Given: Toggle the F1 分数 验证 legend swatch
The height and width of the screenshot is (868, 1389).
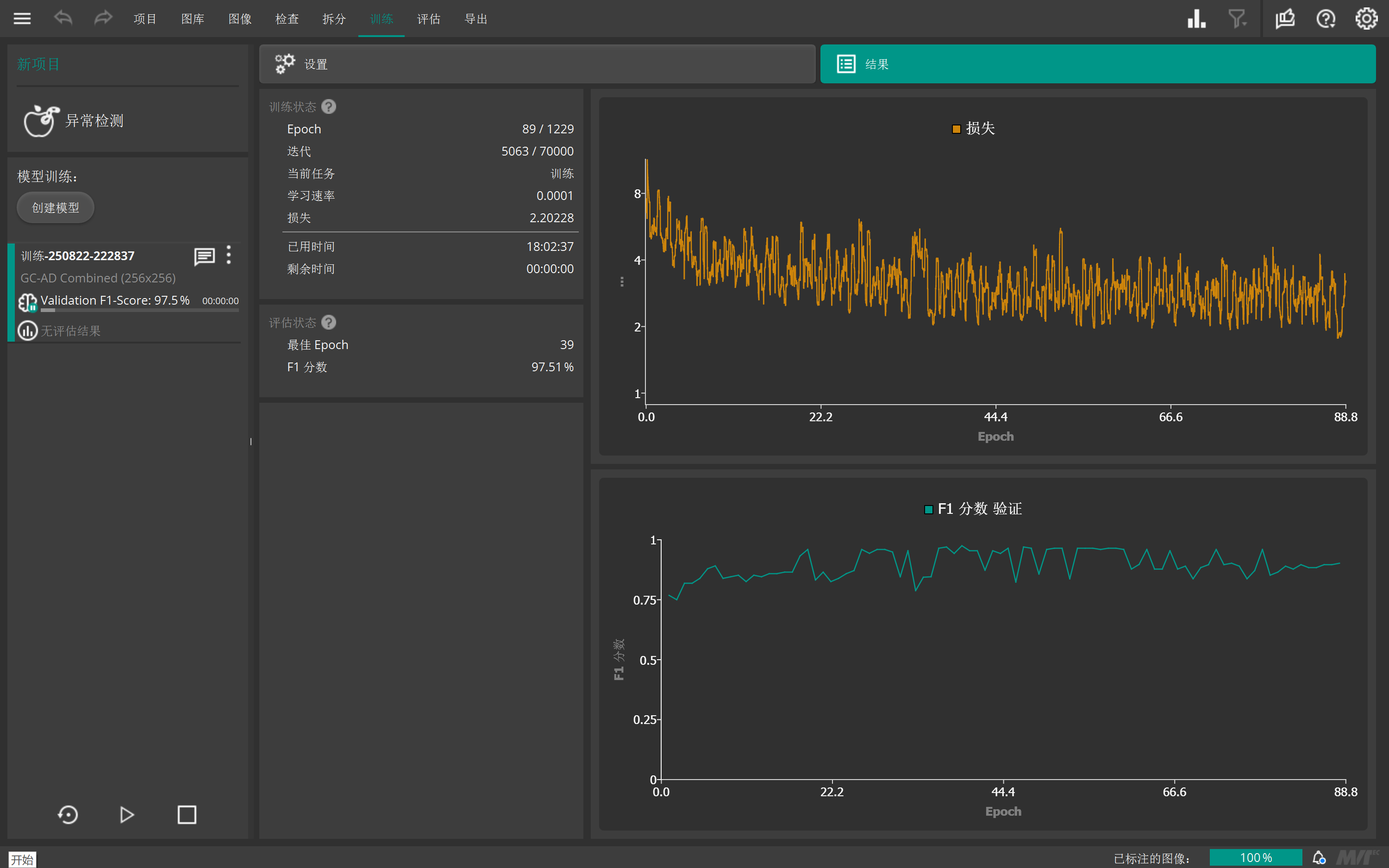Looking at the screenshot, I should click(x=928, y=509).
